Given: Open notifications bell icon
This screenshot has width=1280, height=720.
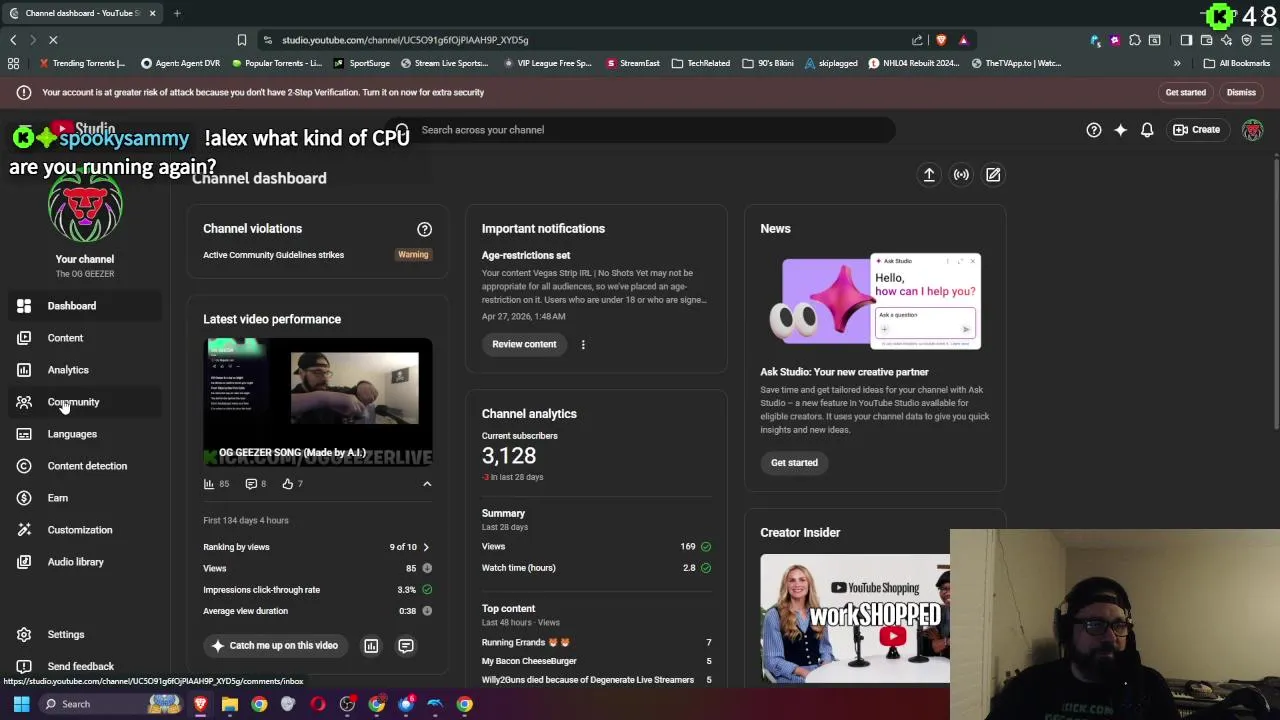Looking at the screenshot, I should point(1148,130).
